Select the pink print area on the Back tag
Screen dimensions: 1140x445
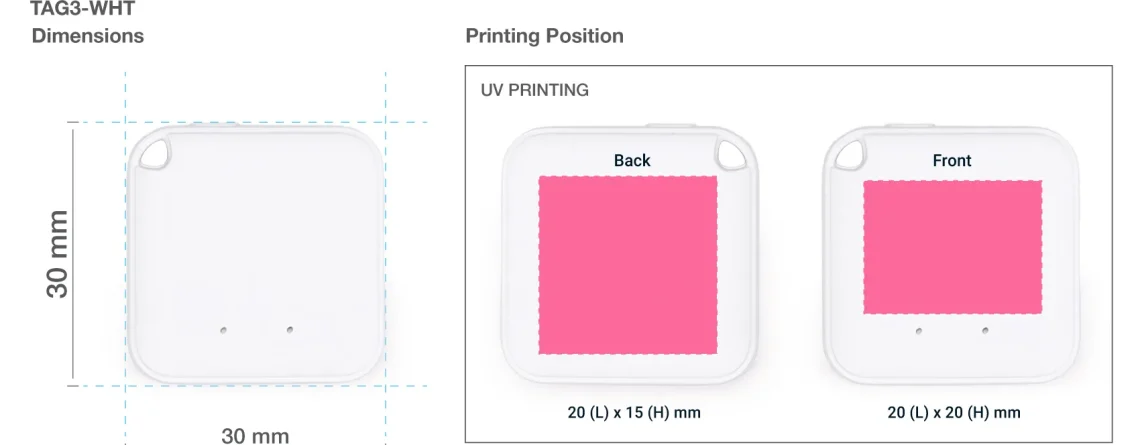[628, 265]
